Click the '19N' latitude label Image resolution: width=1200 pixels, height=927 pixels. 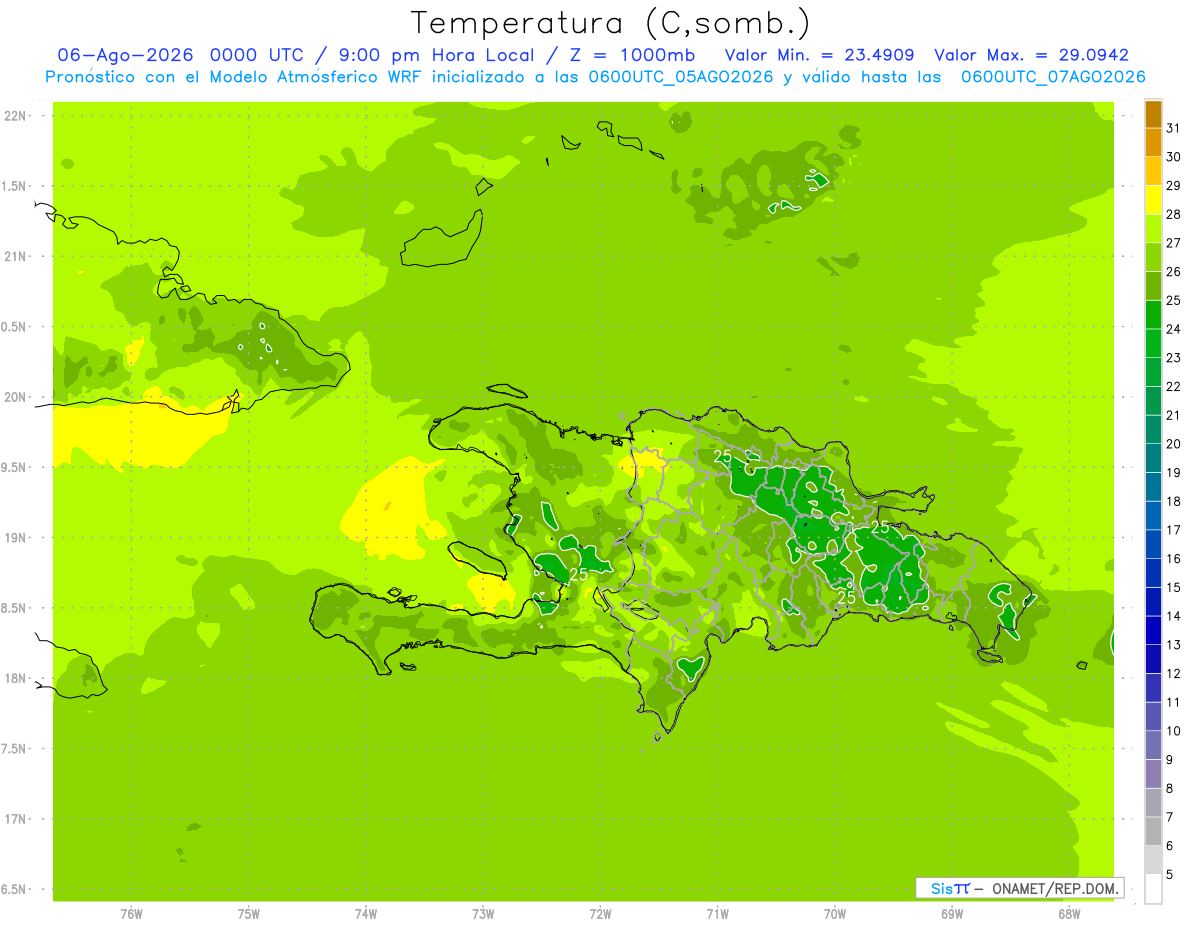(x=15, y=538)
